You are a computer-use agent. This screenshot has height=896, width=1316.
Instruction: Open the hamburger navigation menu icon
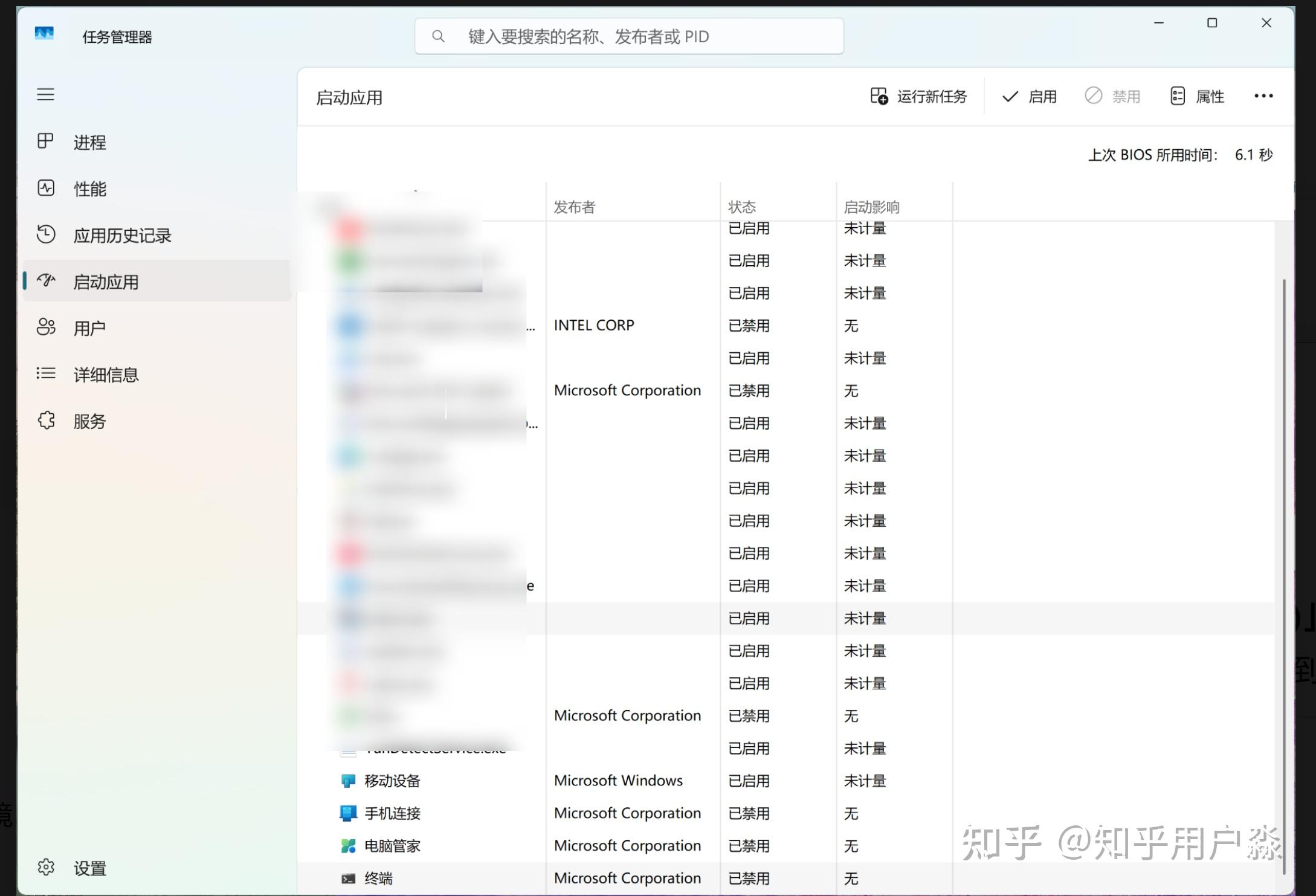point(45,95)
